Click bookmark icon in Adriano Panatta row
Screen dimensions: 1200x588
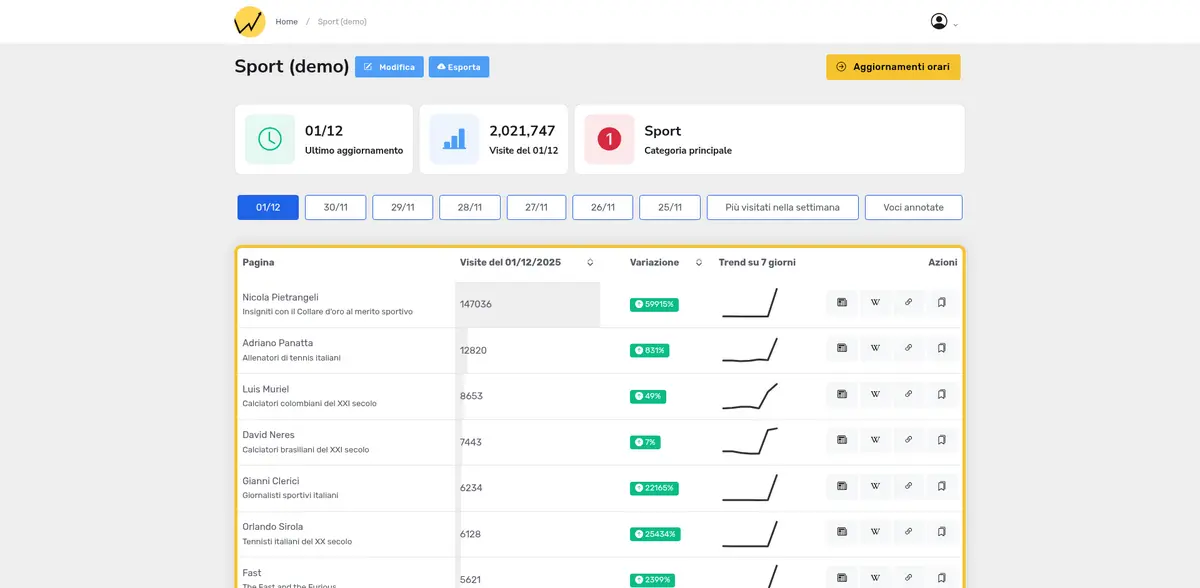(x=941, y=349)
